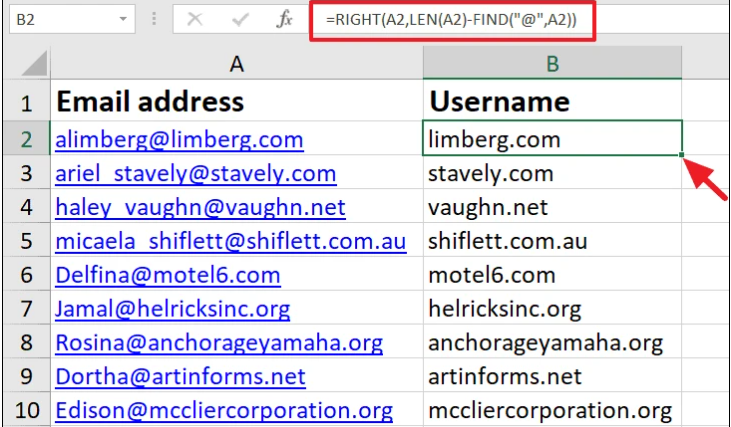Image resolution: width=731 pixels, height=427 pixels.
Task: Open the Insert Function fx dialog
Action: 284,20
